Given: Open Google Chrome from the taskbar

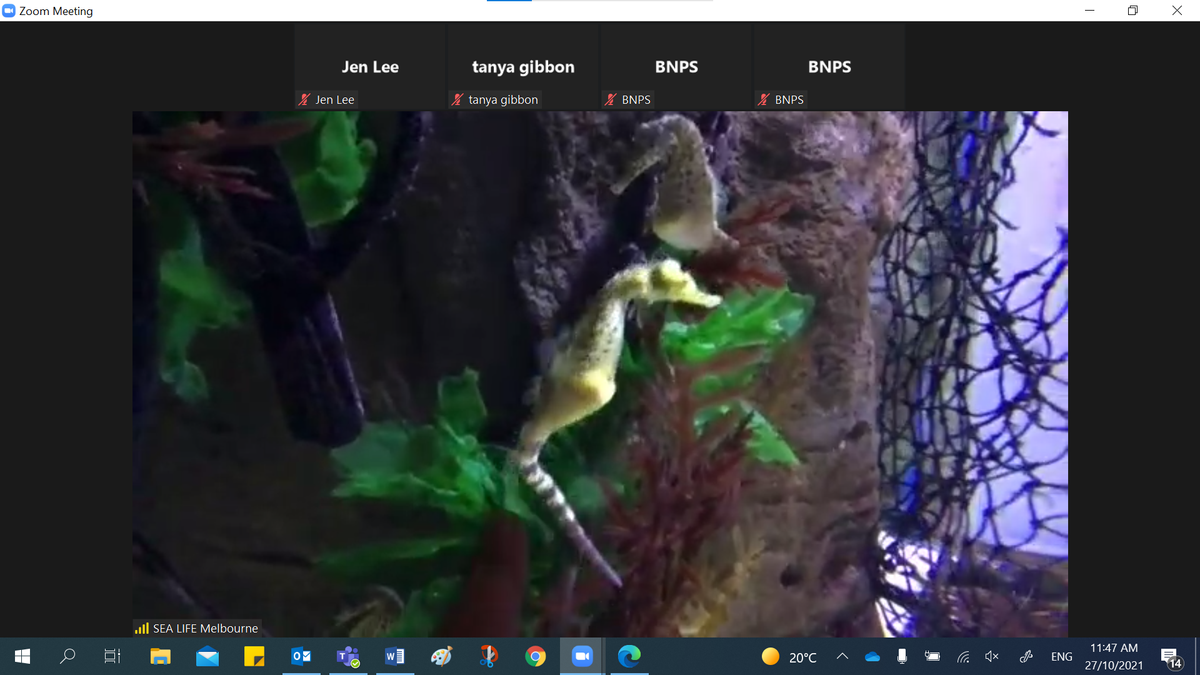Looking at the screenshot, I should (536, 656).
